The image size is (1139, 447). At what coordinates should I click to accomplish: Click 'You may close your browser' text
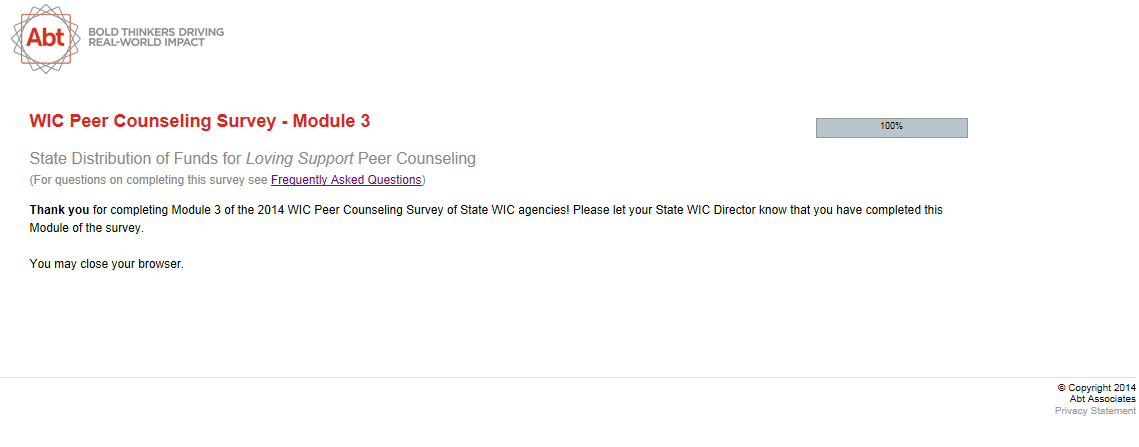(107, 265)
